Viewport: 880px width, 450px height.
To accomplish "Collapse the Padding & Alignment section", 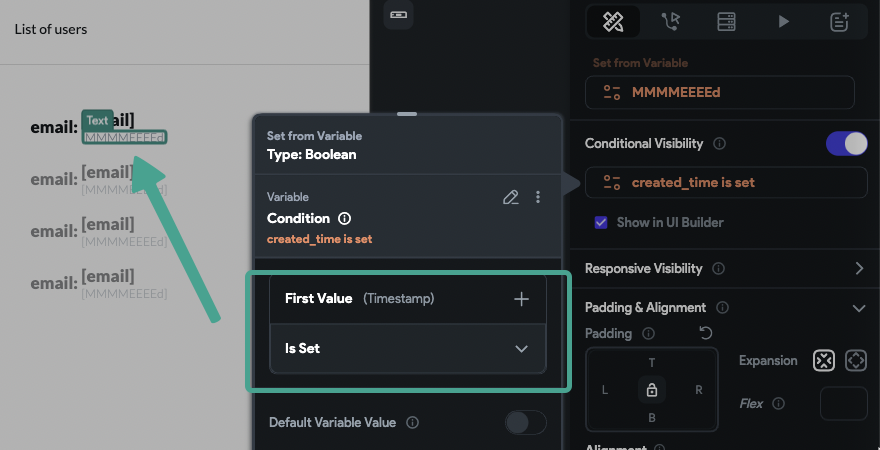I will [859, 308].
